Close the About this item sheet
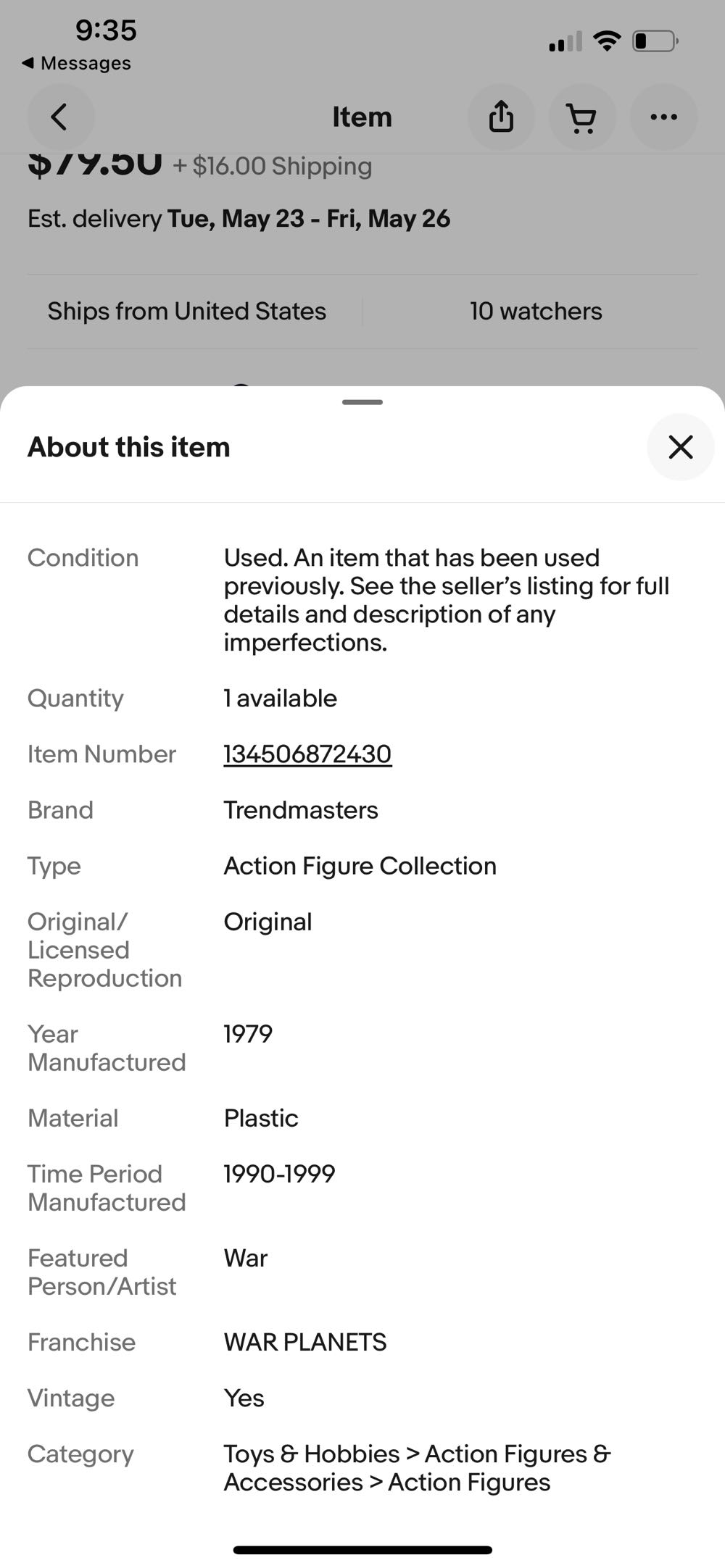Image resolution: width=725 pixels, height=1568 pixels. point(680,447)
